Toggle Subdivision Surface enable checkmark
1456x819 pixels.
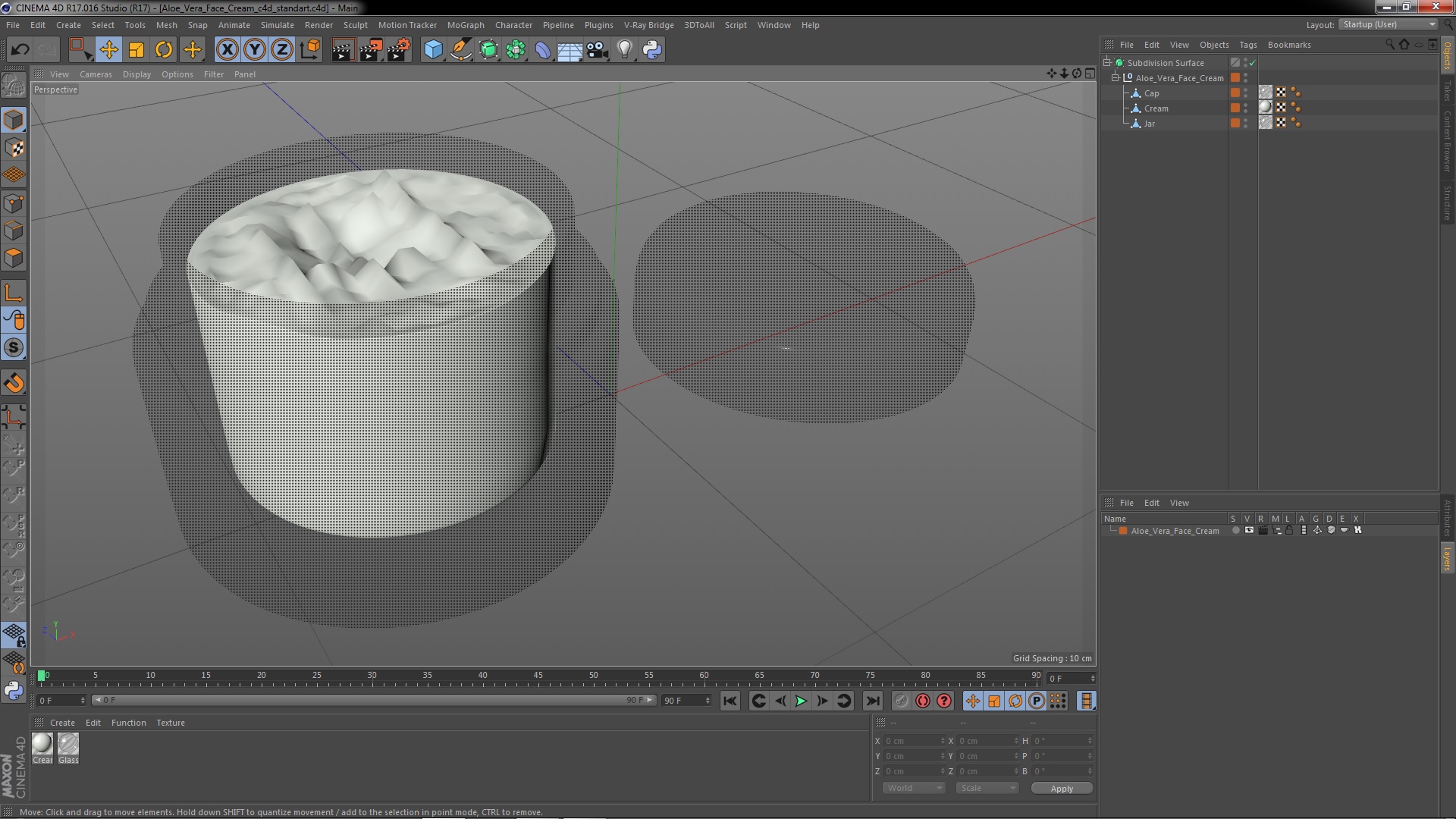[1252, 63]
